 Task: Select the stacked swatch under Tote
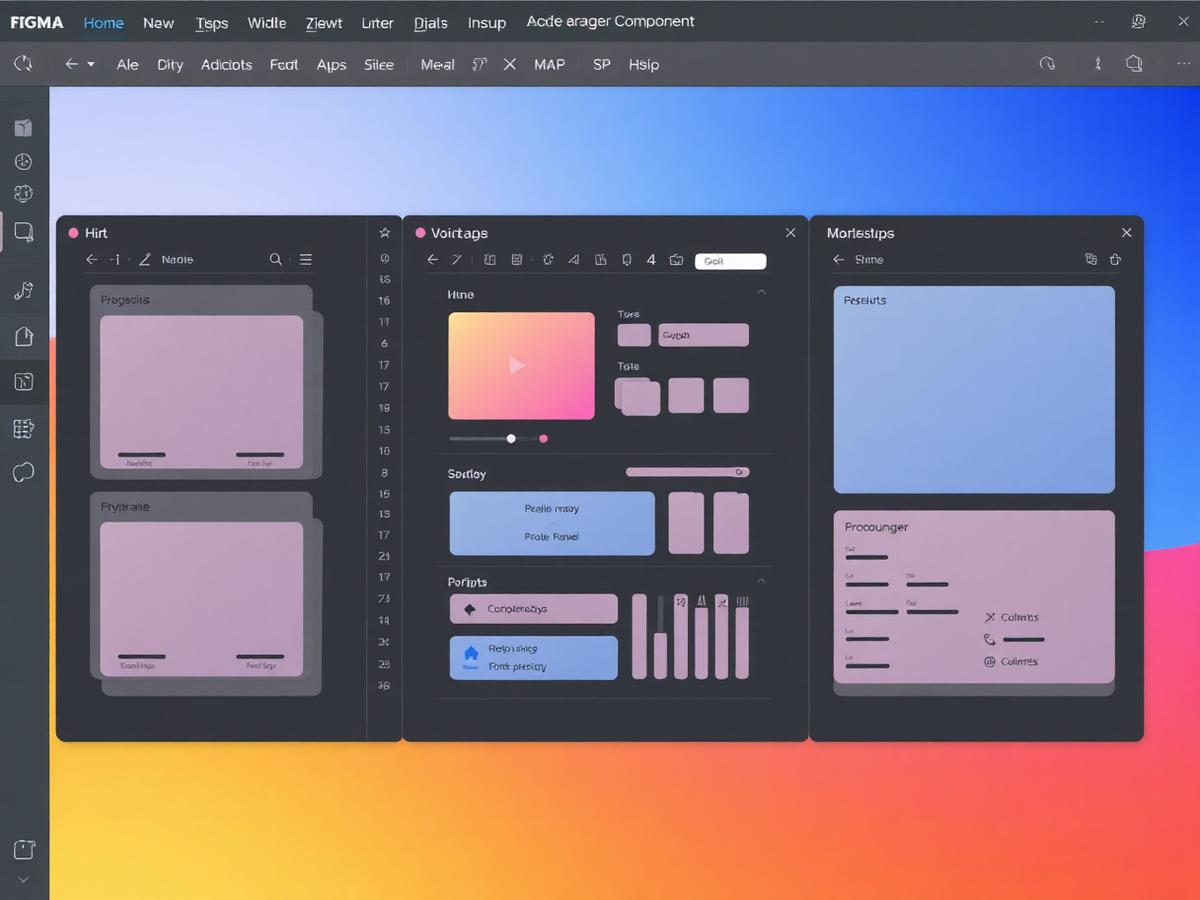click(x=638, y=396)
